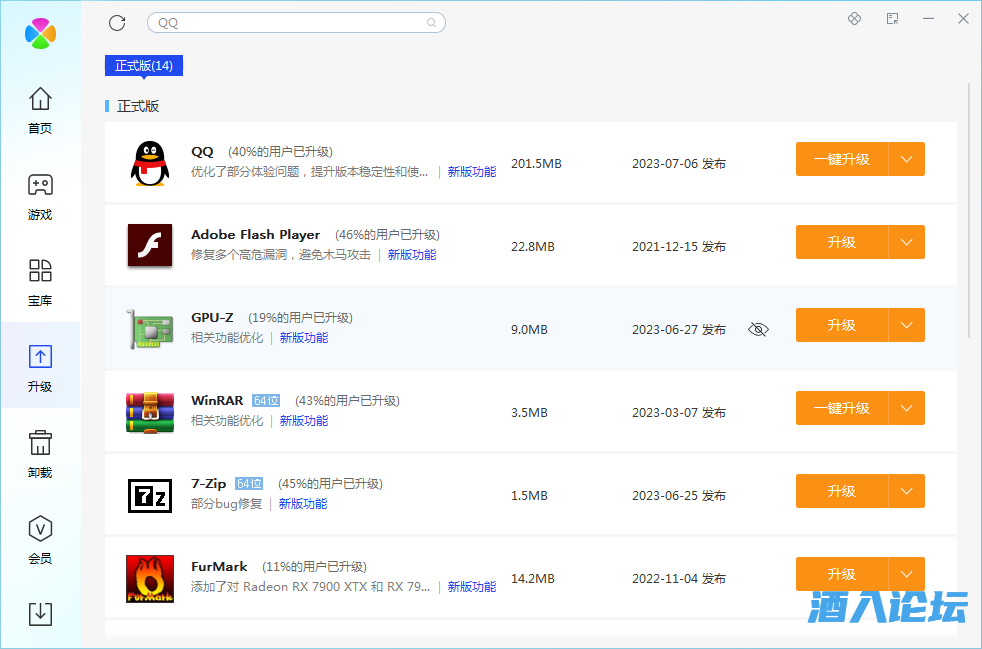This screenshot has width=982, height=649.
Task: Expand dropdown arrow for FurMark upgrade
Action: pos(907,574)
